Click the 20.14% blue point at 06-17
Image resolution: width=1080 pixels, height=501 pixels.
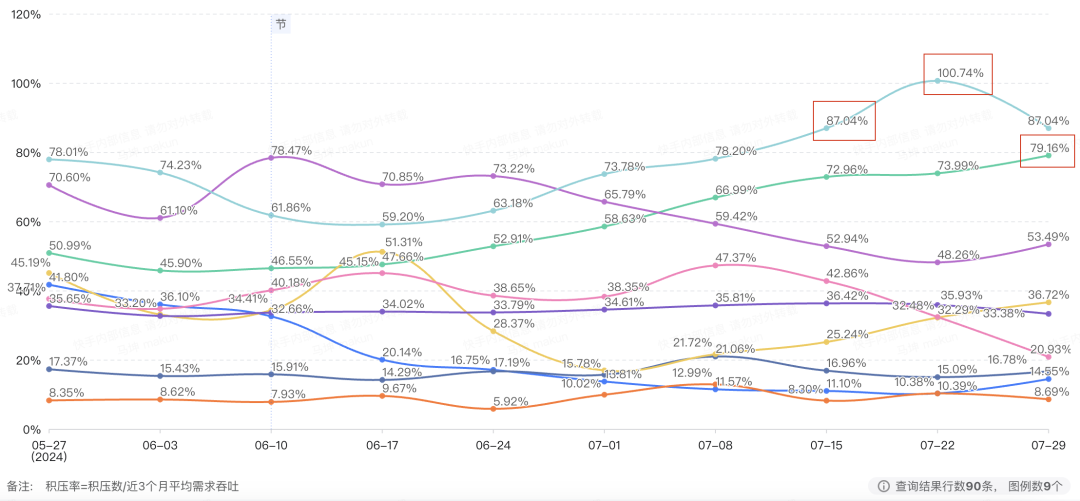pos(382,360)
